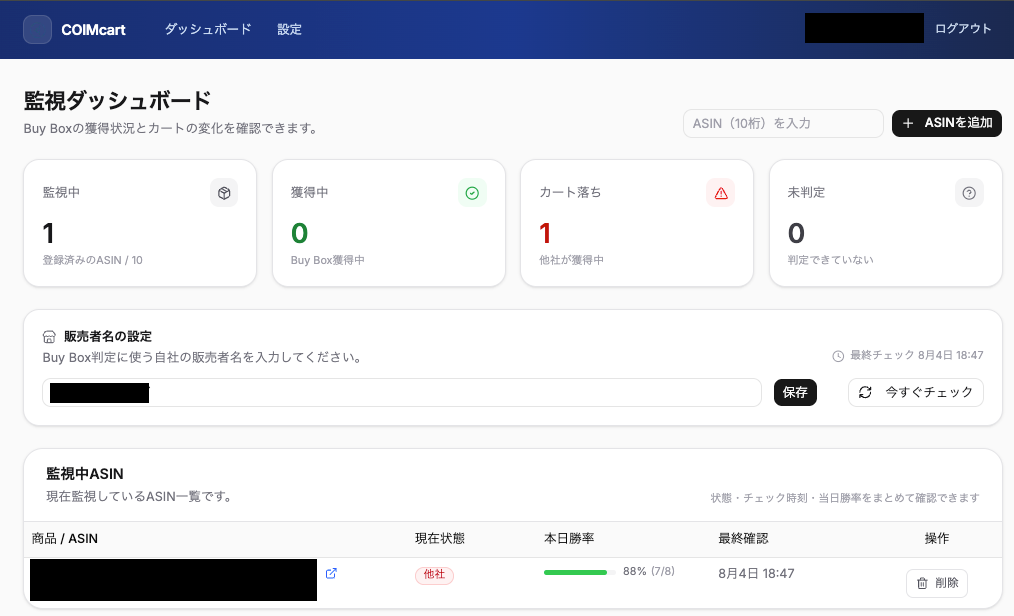Open product external link icon
The width and height of the screenshot is (1014, 616).
click(x=331, y=573)
